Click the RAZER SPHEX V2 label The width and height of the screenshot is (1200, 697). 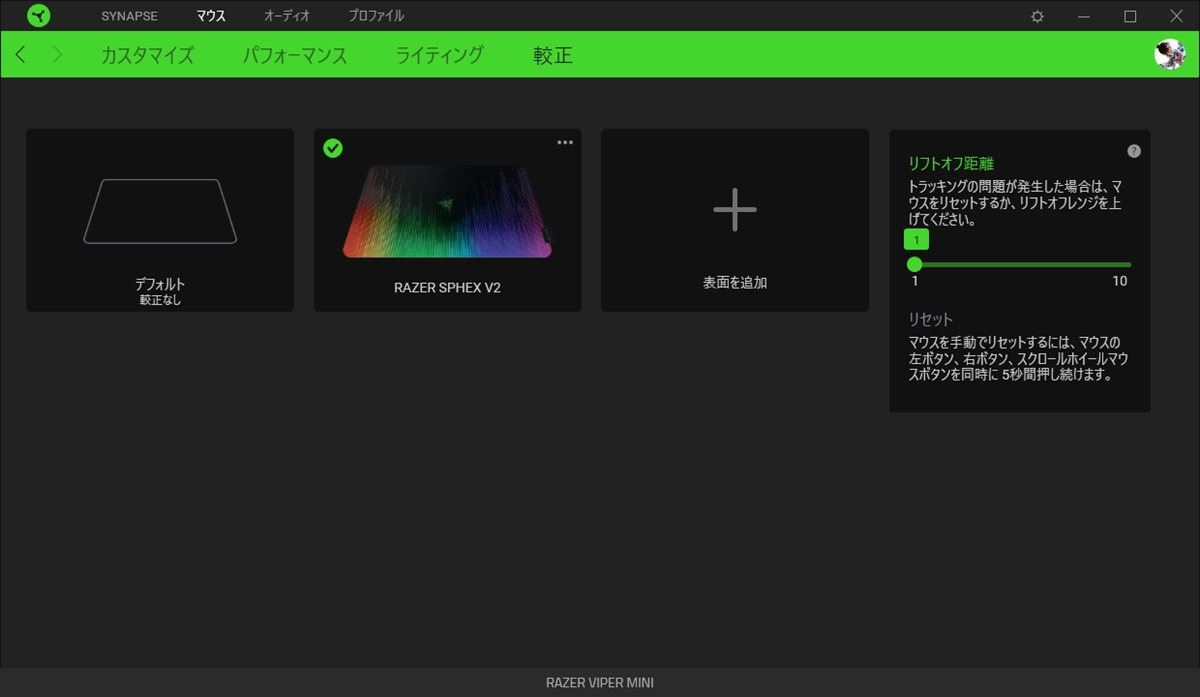pos(447,288)
